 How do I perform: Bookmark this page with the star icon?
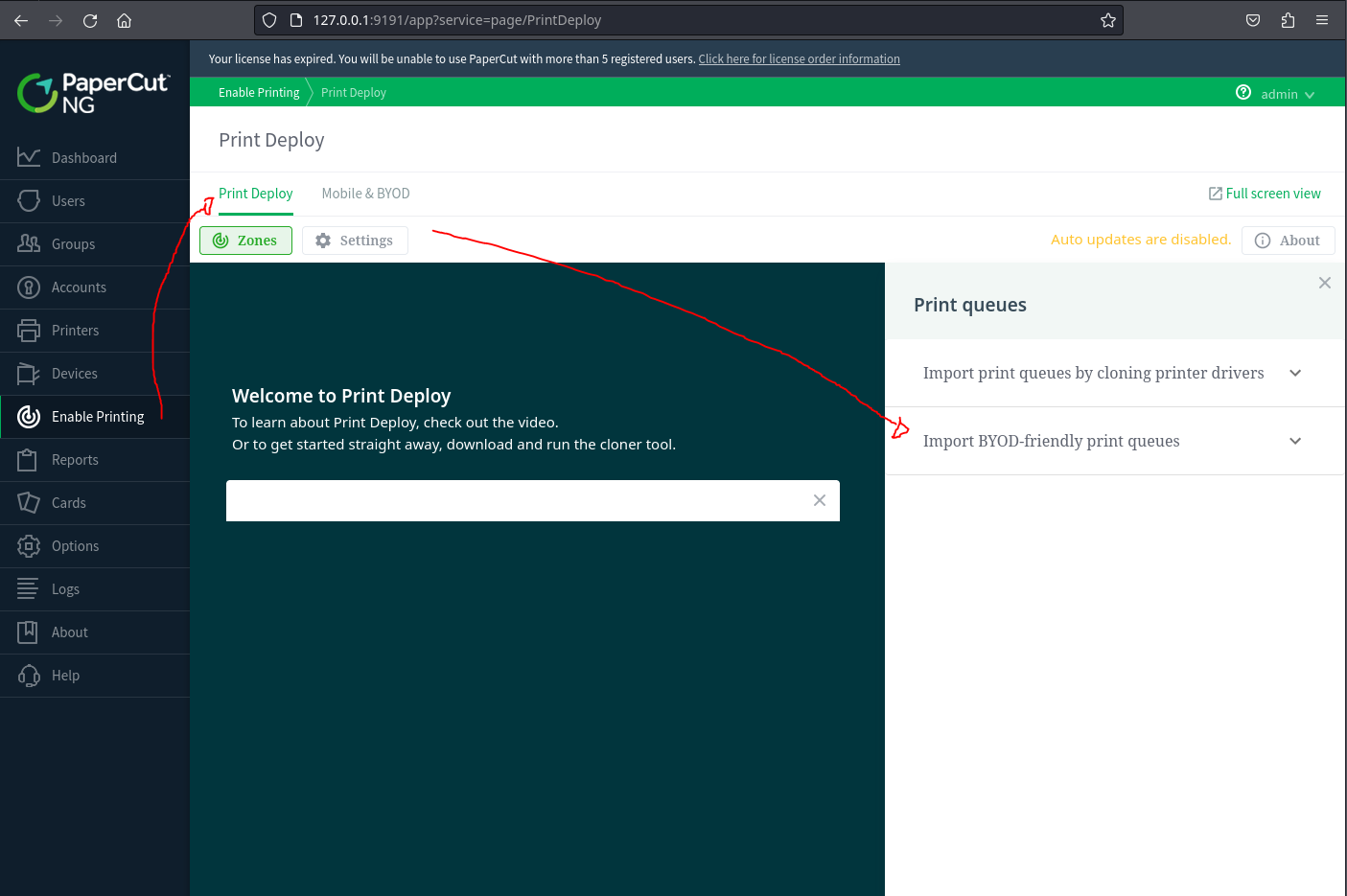(x=1108, y=20)
